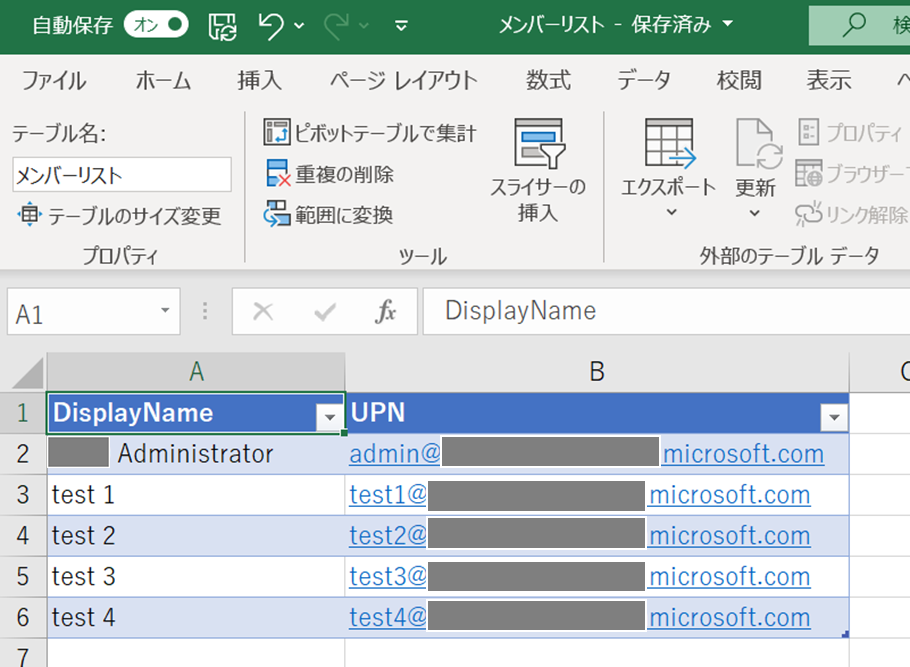910x667 pixels.
Task: Summarize with PivotTable icon
Action: tap(277, 132)
